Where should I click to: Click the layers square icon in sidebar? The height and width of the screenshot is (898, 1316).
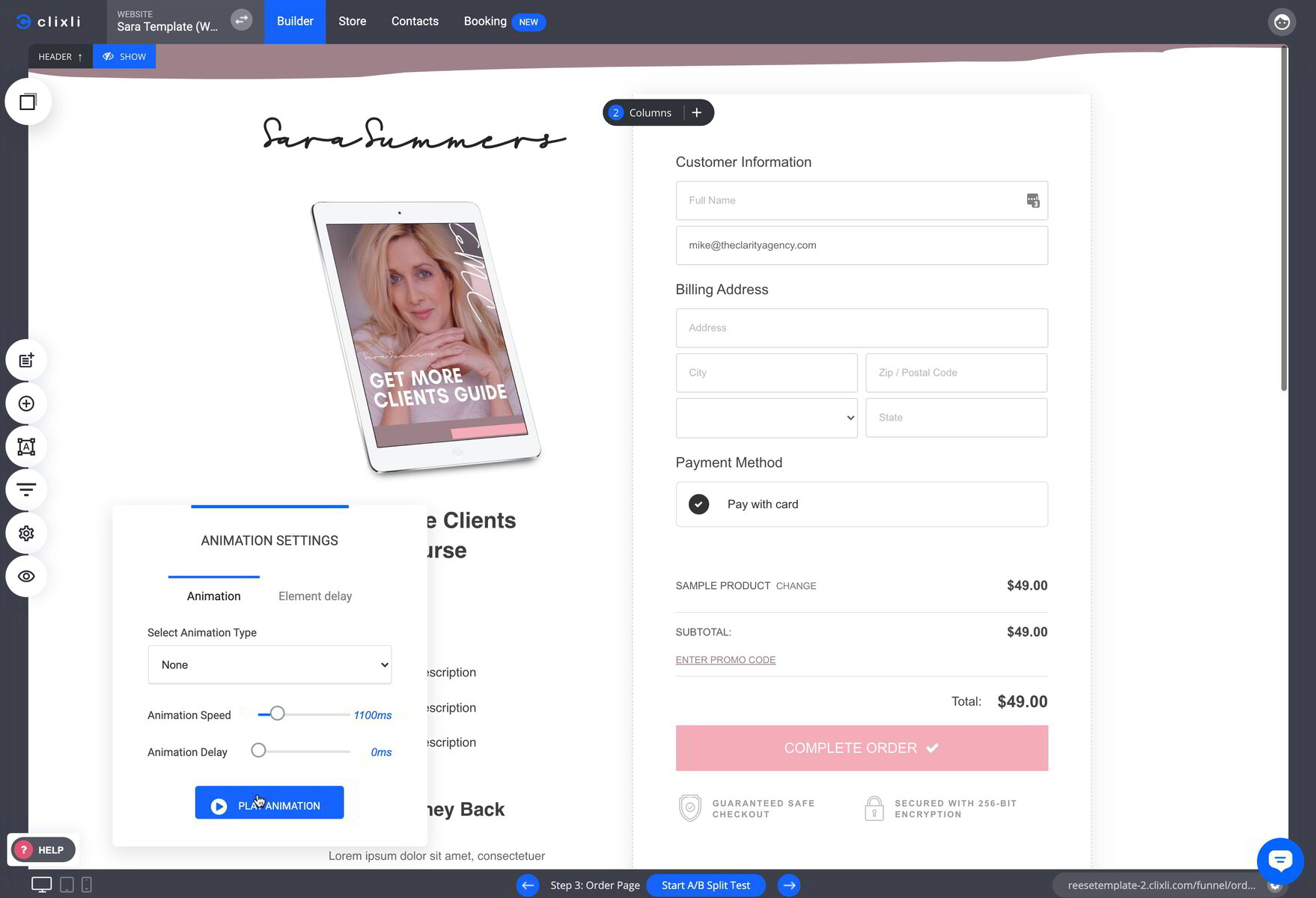tap(28, 102)
